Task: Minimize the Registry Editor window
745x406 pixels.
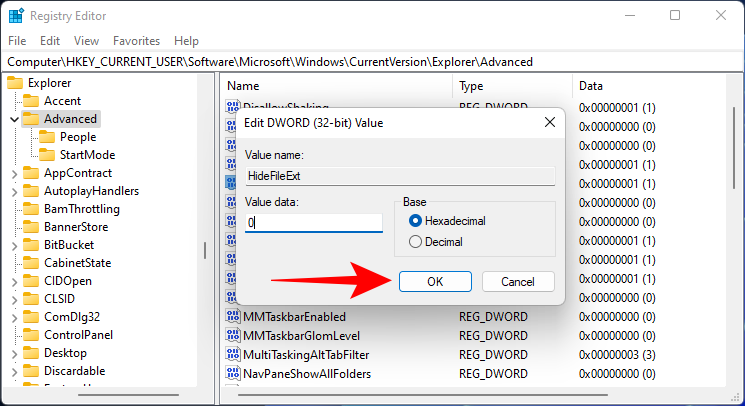Action: [630, 15]
